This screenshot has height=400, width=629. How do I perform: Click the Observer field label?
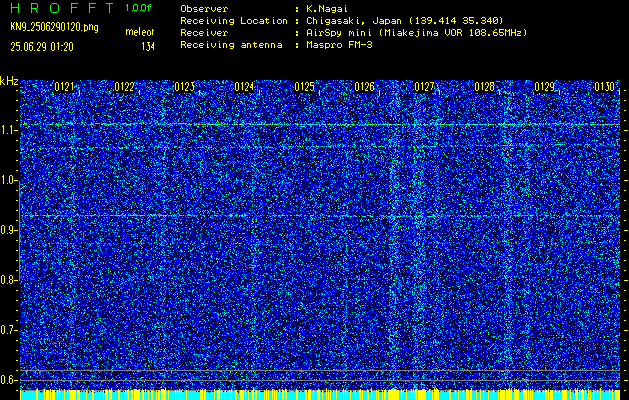pyautogui.click(x=204, y=8)
